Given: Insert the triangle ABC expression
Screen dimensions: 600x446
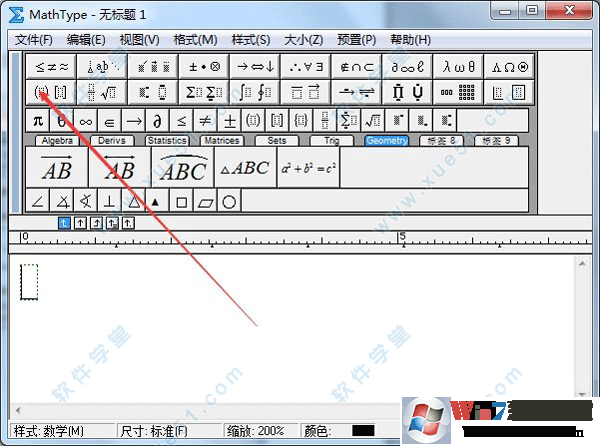Looking at the screenshot, I should click(x=246, y=167).
